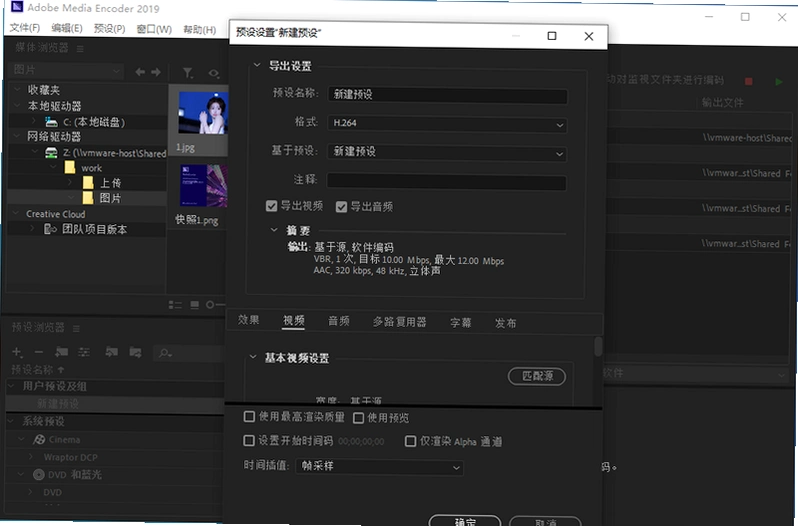
Task: Click the 注释 comment field
Action: pos(446,182)
